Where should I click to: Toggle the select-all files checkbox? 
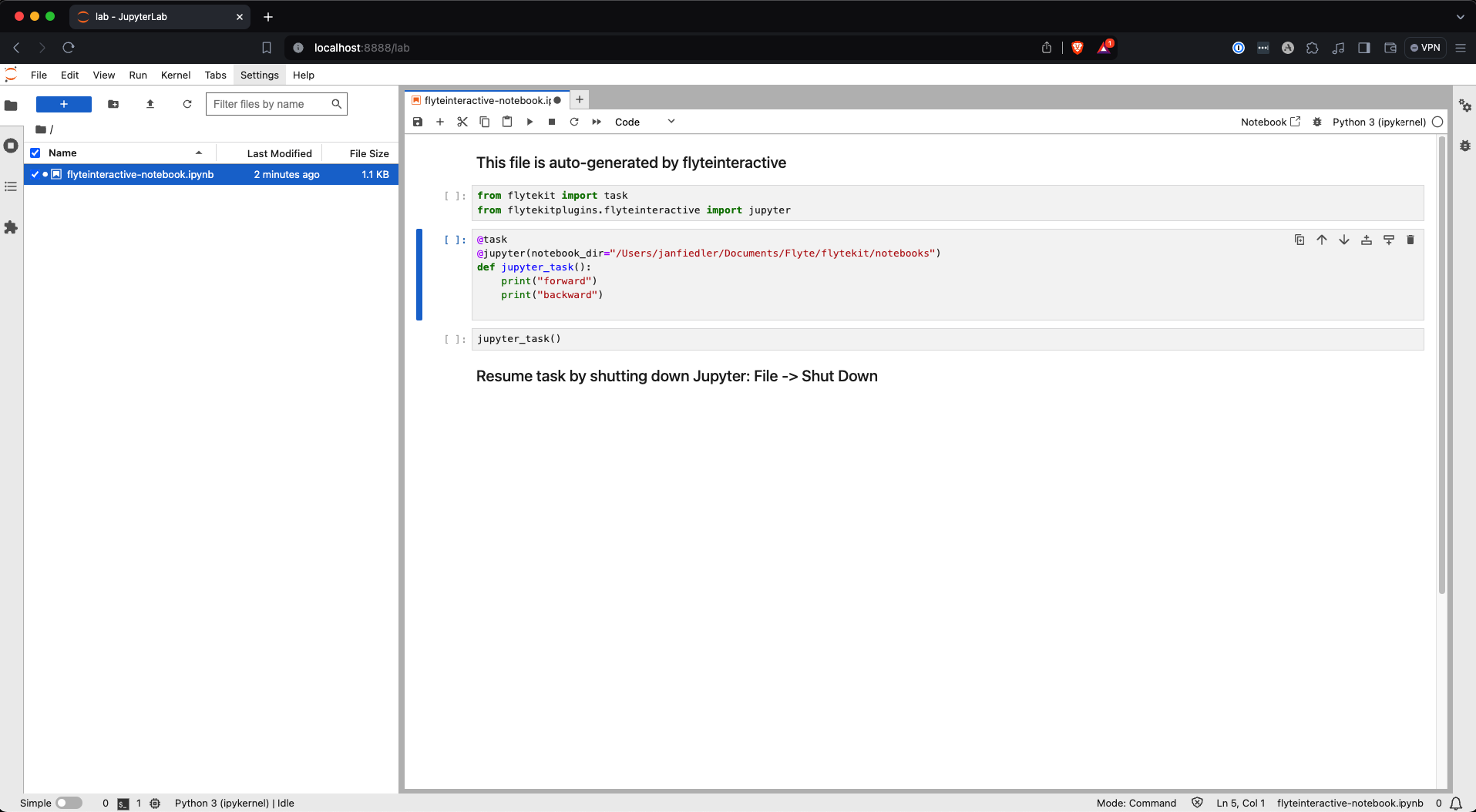pos(35,153)
